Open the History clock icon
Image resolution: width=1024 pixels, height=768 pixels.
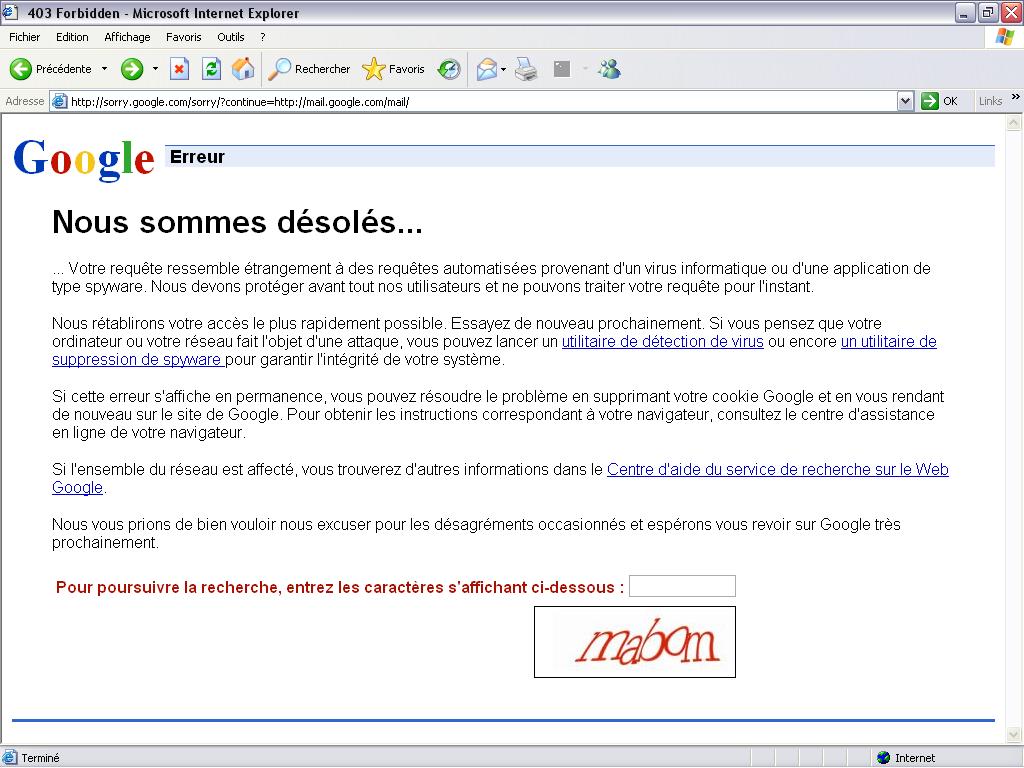coord(449,69)
